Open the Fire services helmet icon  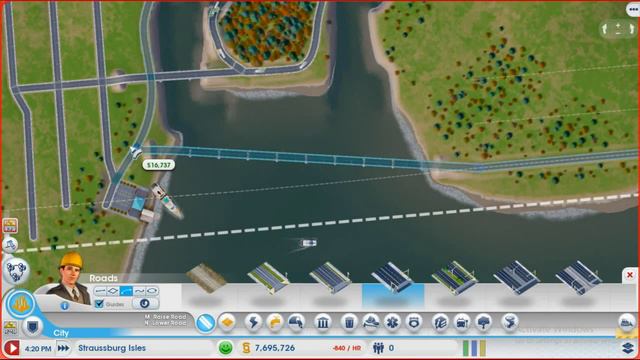pos(371,322)
